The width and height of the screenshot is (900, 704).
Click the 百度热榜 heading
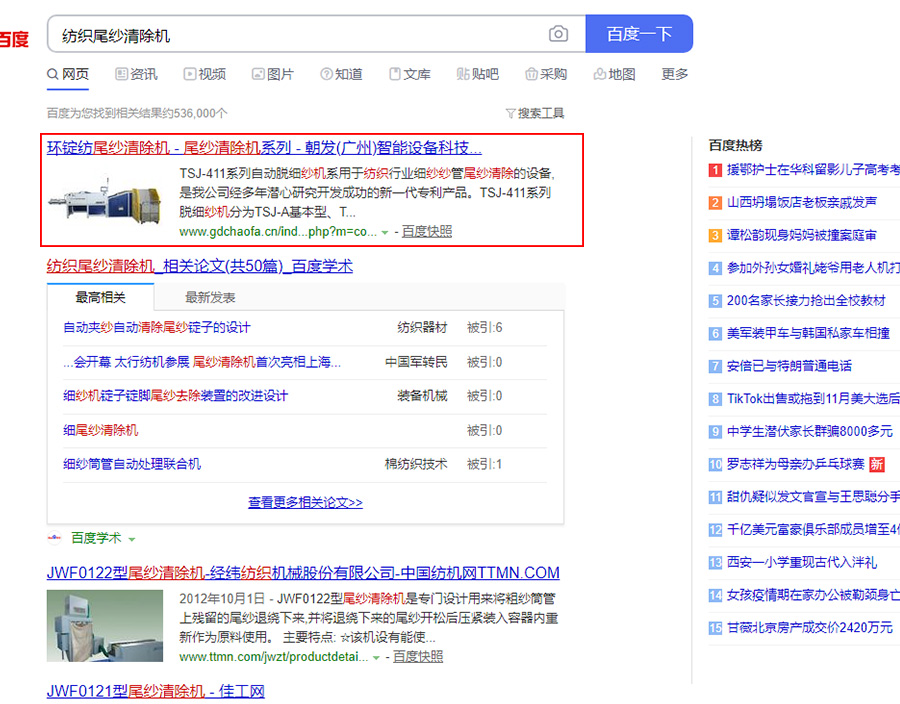point(735,146)
